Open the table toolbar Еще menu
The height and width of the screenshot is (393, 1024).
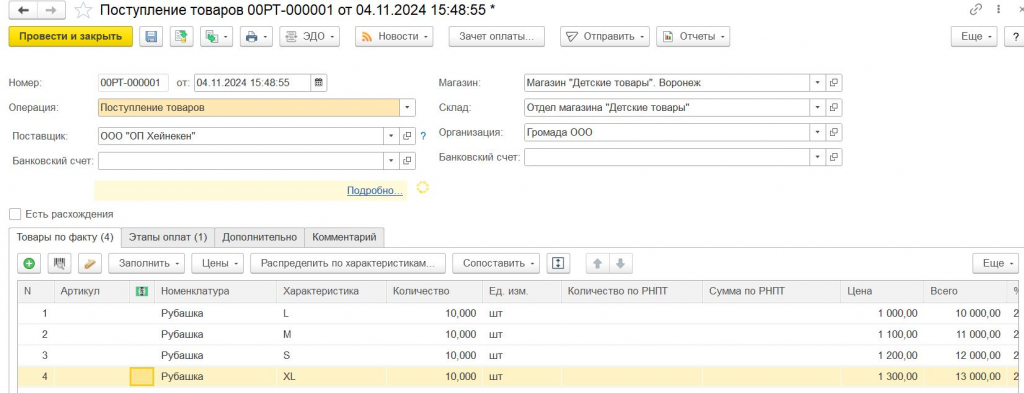pyautogui.click(x=995, y=264)
